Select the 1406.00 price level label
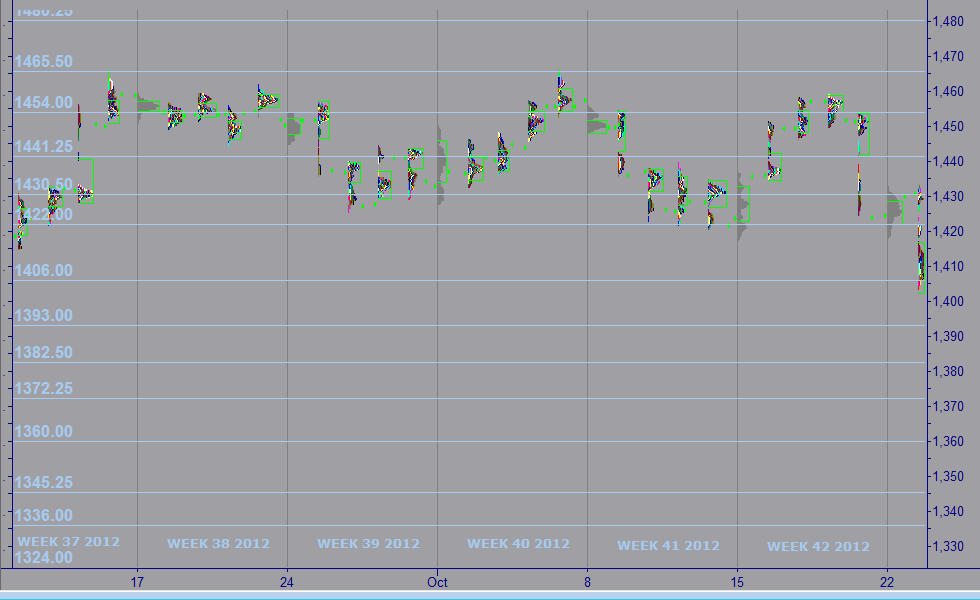The height and width of the screenshot is (600, 980). [43, 271]
